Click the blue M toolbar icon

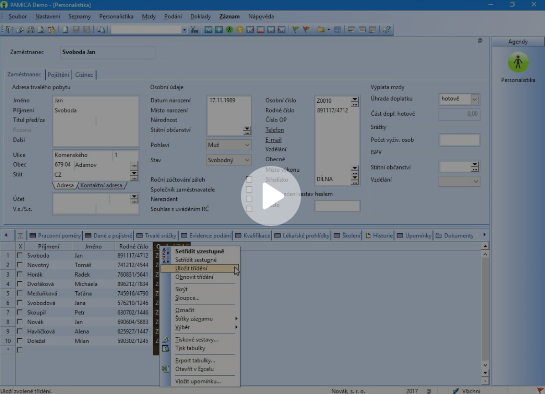tap(208, 30)
